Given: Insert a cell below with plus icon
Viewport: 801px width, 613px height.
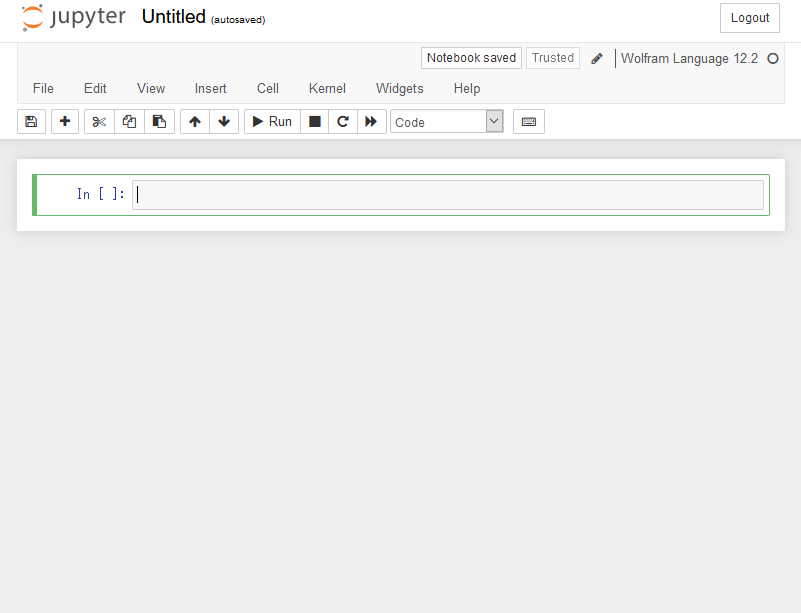Looking at the screenshot, I should [65, 121].
